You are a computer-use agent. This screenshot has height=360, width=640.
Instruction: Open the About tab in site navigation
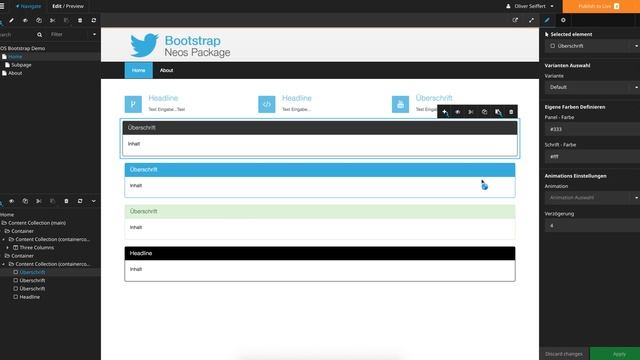(x=166, y=70)
